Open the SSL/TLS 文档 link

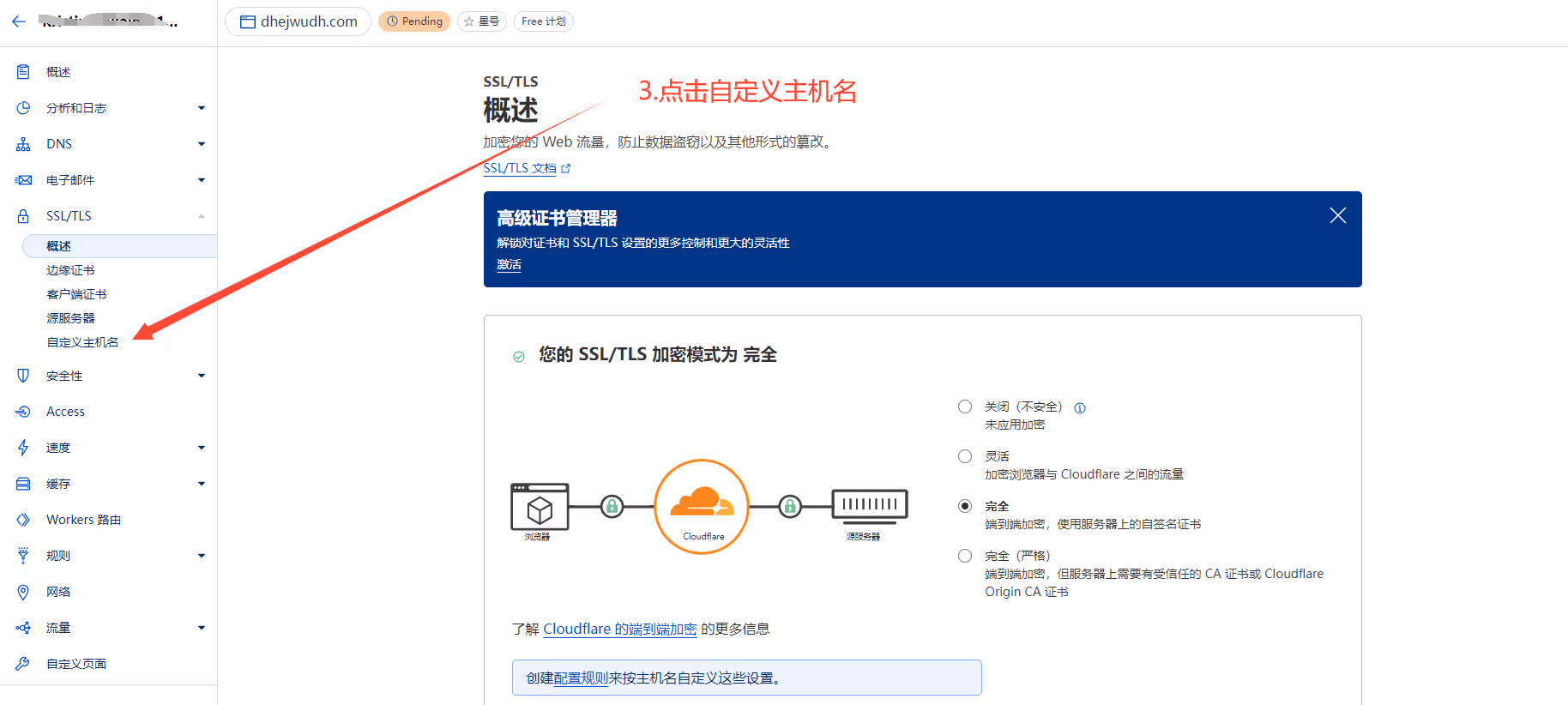[x=520, y=168]
